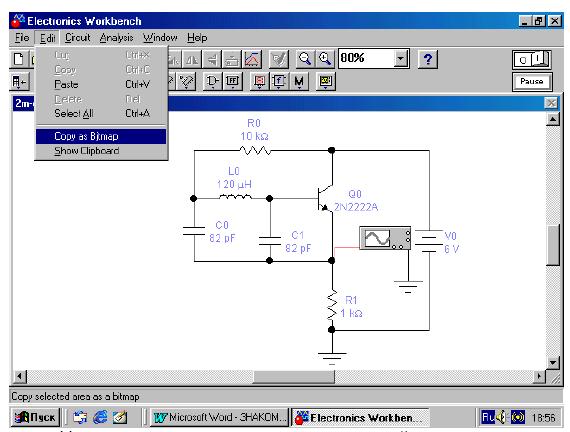Toggle the simulation power switch
Image resolution: width=570 pixels, height=432 pixels.
coord(532,60)
